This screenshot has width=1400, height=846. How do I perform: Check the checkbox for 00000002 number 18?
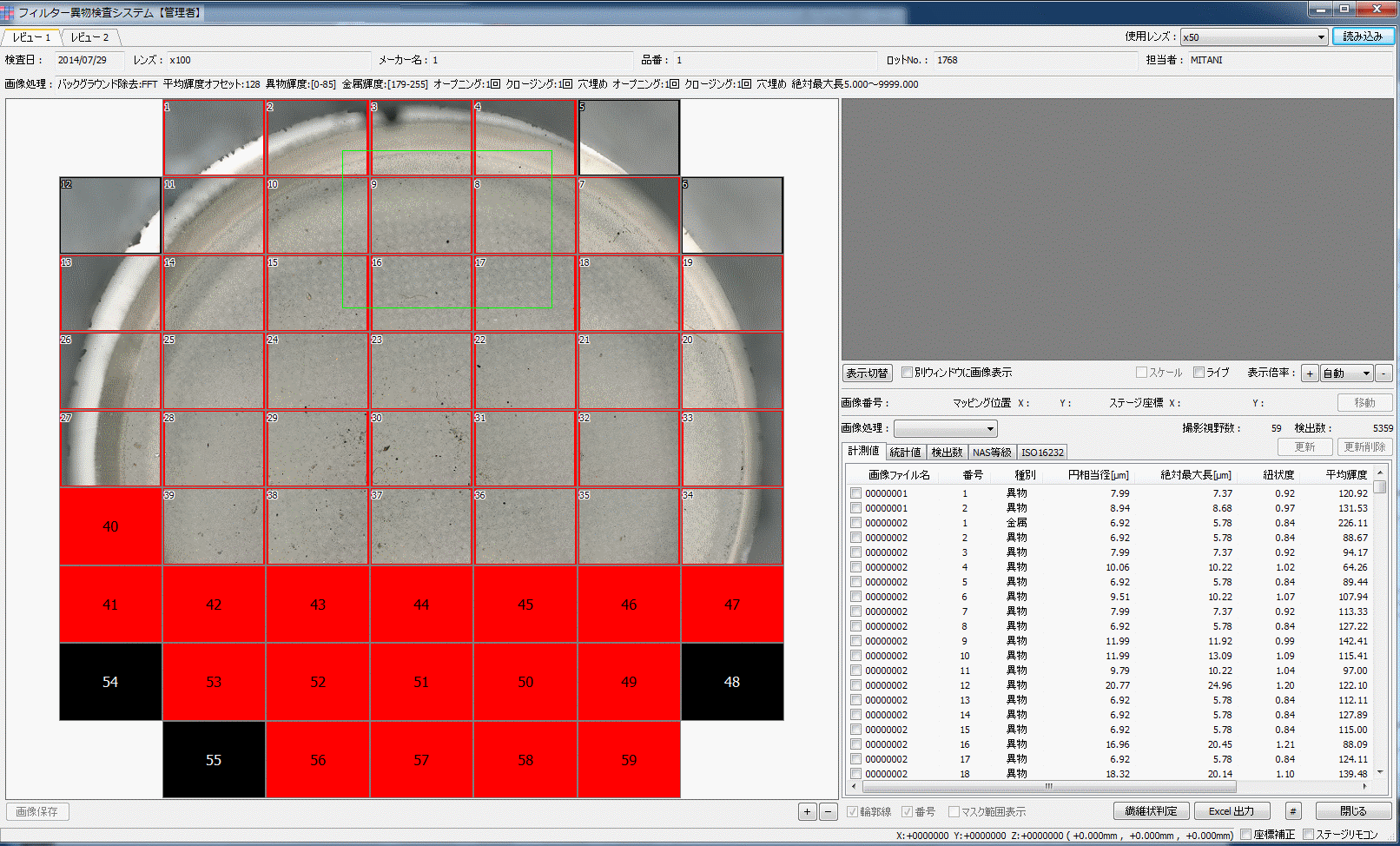pos(855,774)
